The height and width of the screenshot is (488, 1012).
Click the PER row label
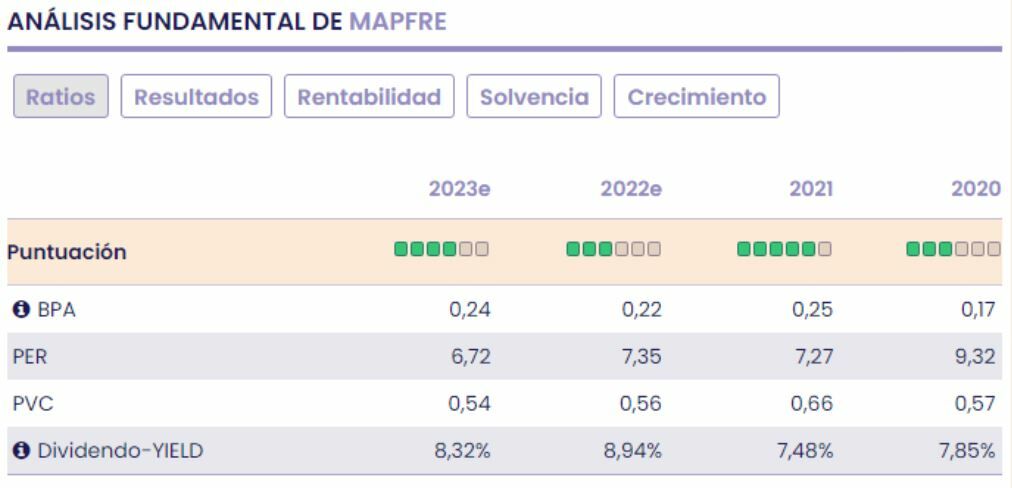click(23, 357)
